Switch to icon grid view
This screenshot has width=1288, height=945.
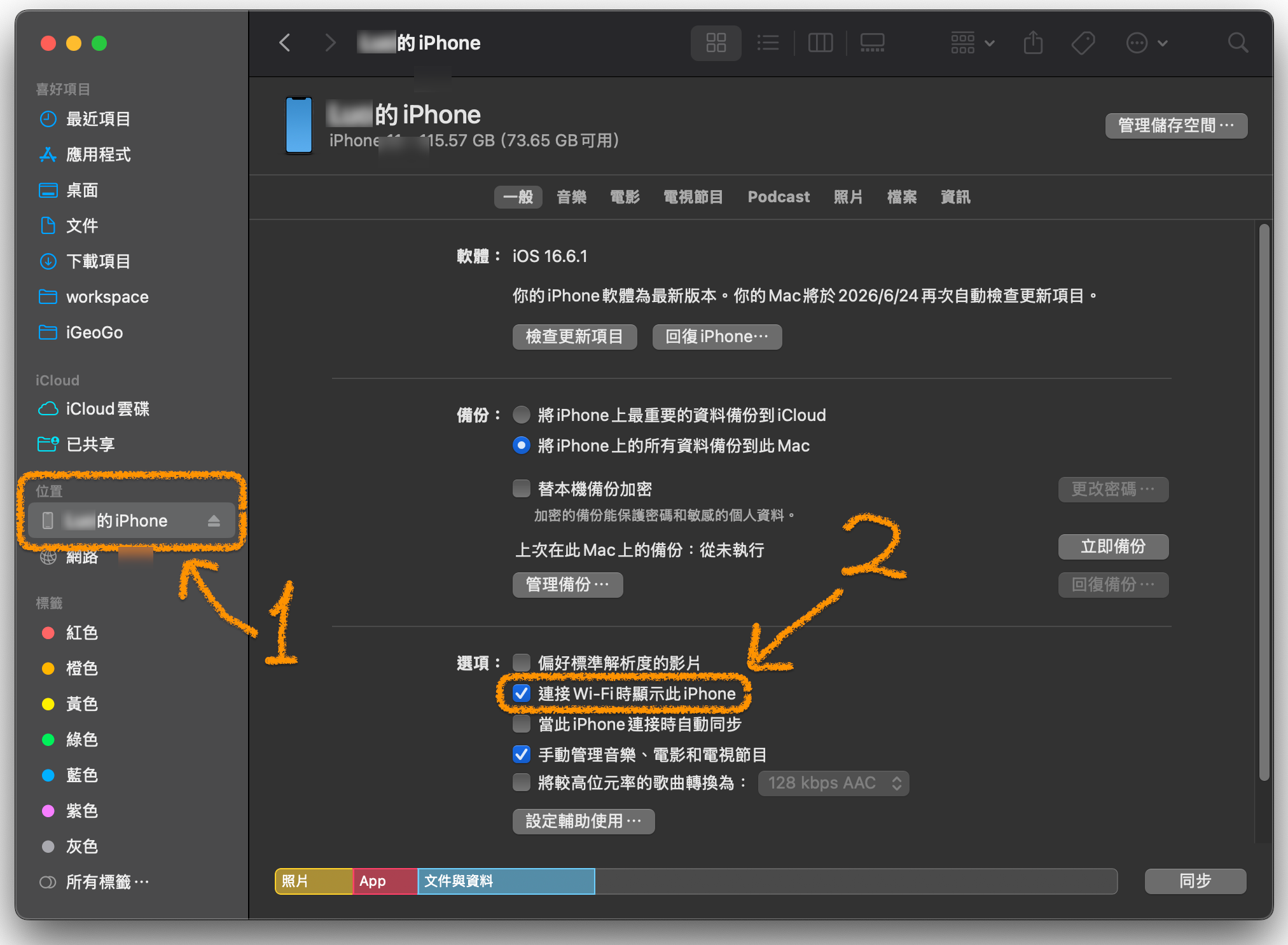(716, 43)
